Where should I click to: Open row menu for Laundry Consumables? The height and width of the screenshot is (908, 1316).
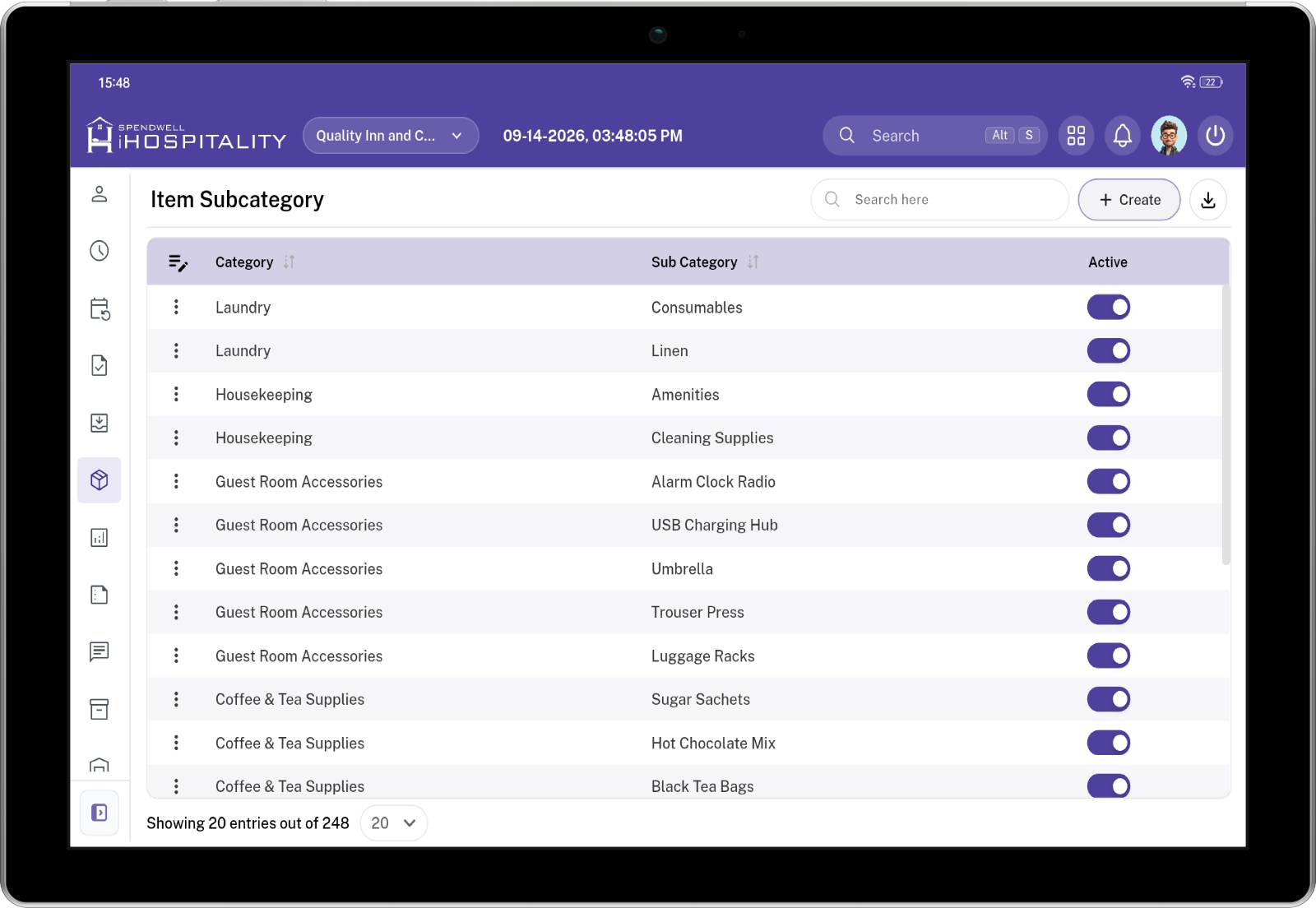coord(176,307)
